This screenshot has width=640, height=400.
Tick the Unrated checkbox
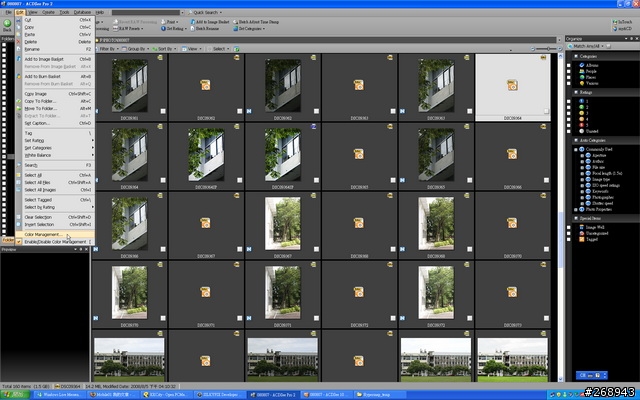[569, 131]
